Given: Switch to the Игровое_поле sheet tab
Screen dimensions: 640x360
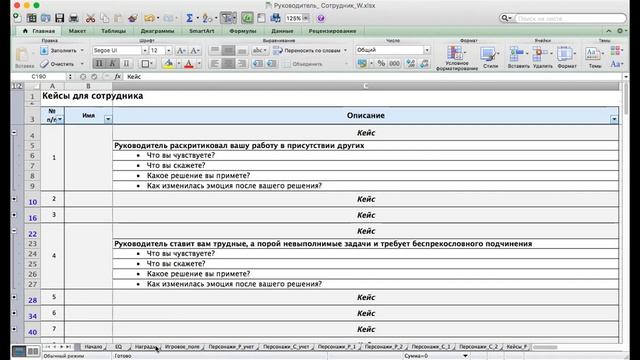Looking at the screenshot, I should pyautogui.click(x=182, y=347).
